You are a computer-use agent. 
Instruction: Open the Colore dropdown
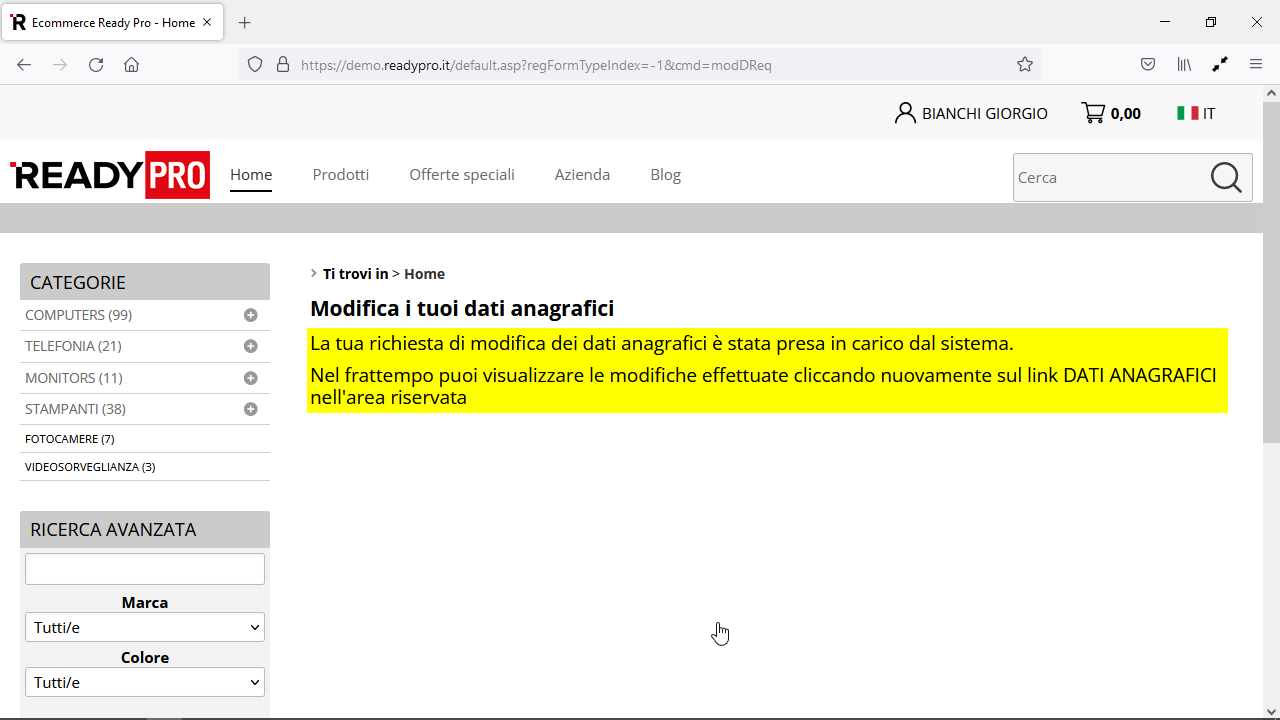(144, 682)
